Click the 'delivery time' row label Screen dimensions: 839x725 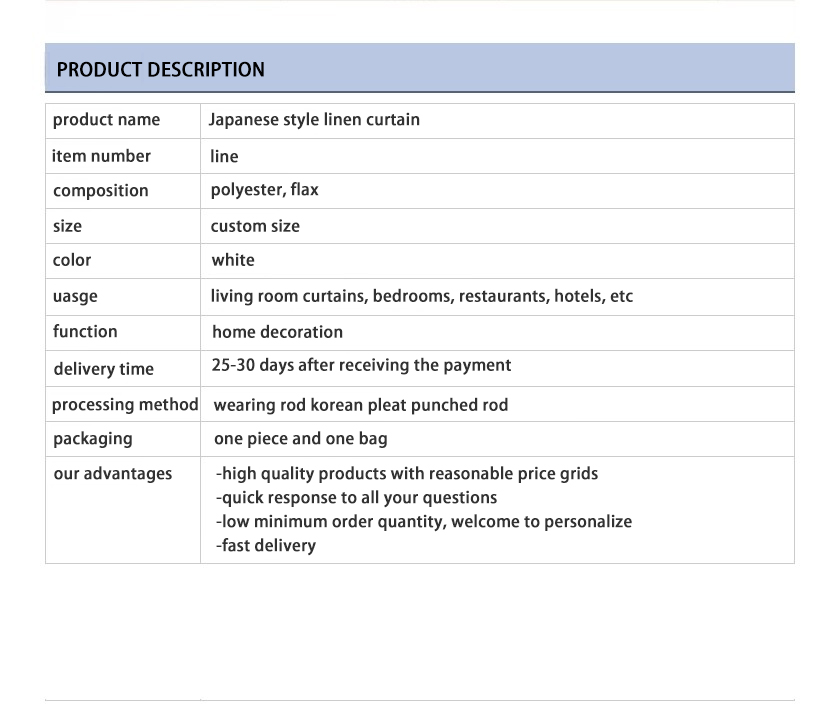tap(103, 369)
